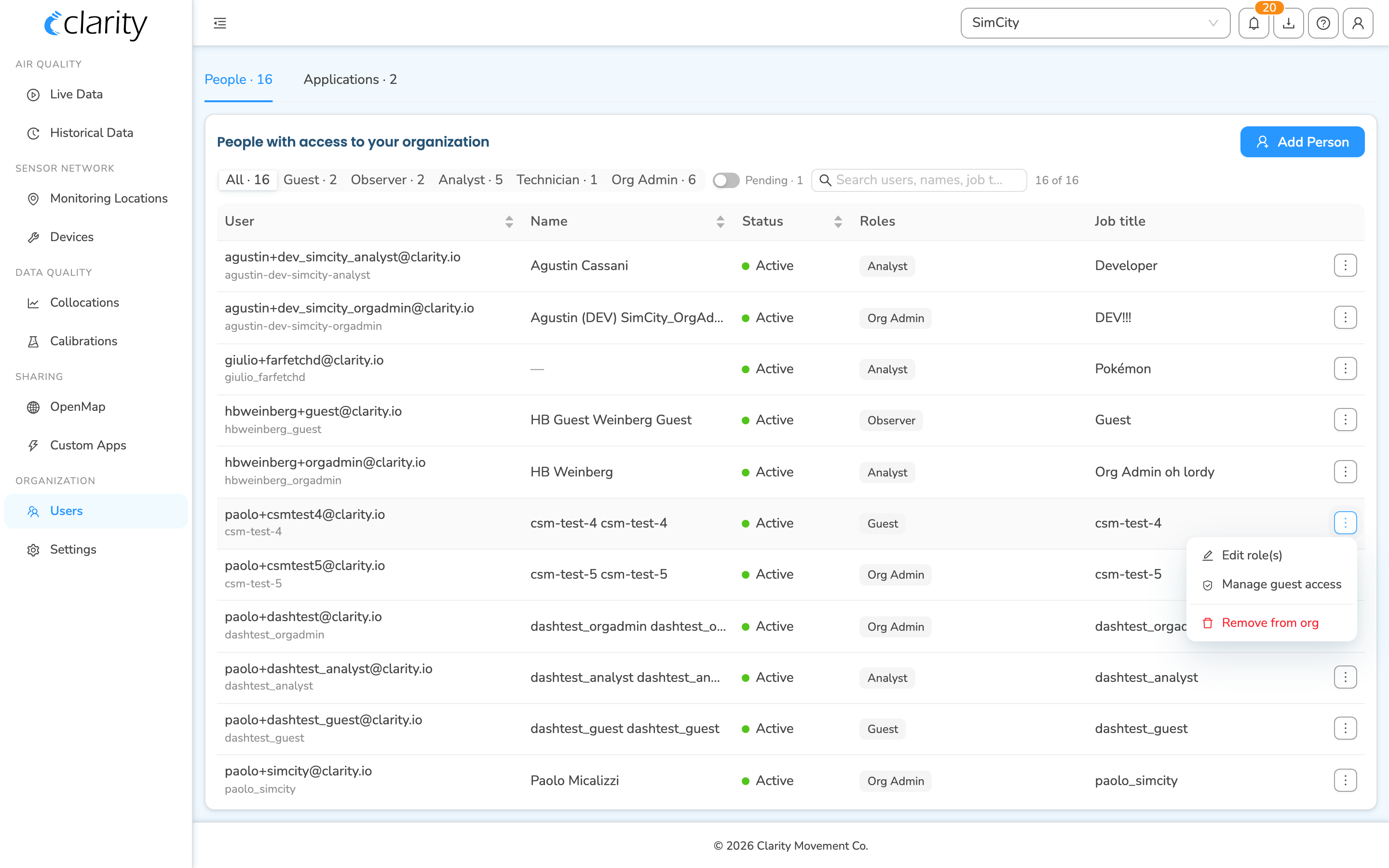The width and height of the screenshot is (1389, 868).
Task: Sort by the Status column
Action: 838,222
